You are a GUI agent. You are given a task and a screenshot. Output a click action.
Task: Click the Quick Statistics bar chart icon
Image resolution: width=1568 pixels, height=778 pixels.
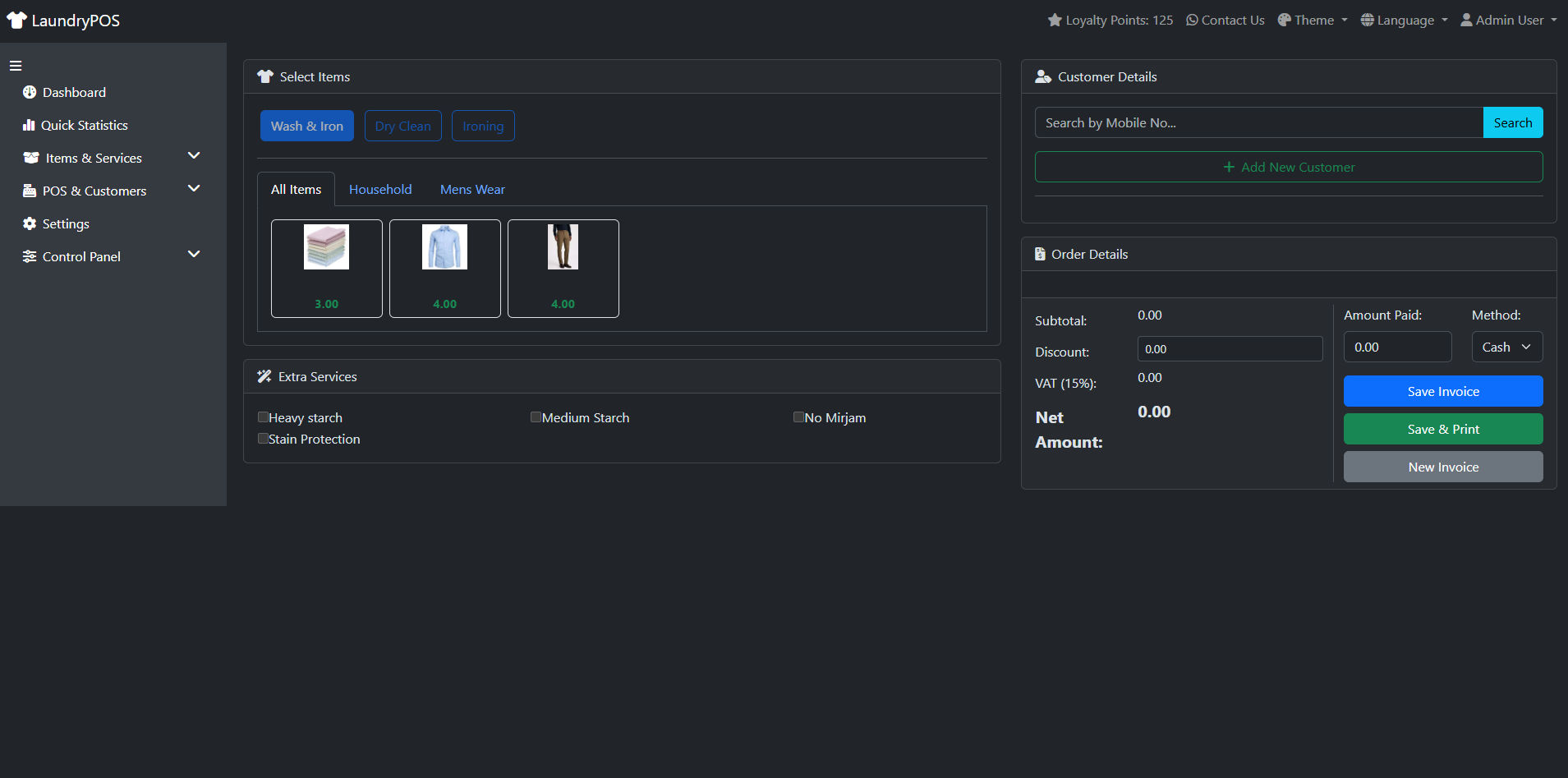point(29,125)
